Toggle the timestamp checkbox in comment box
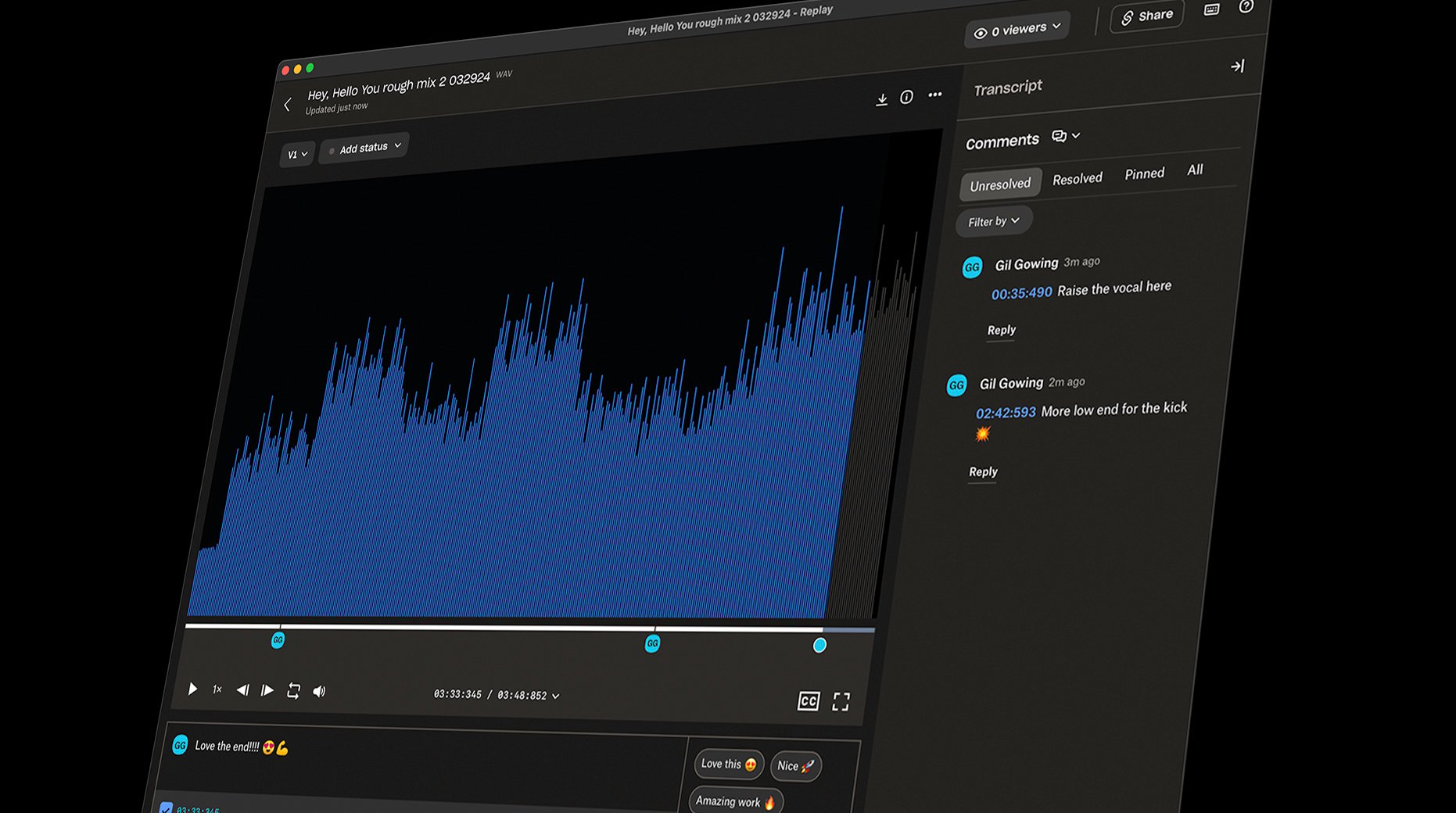This screenshot has height=813, width=1456. tap(166, 808)
